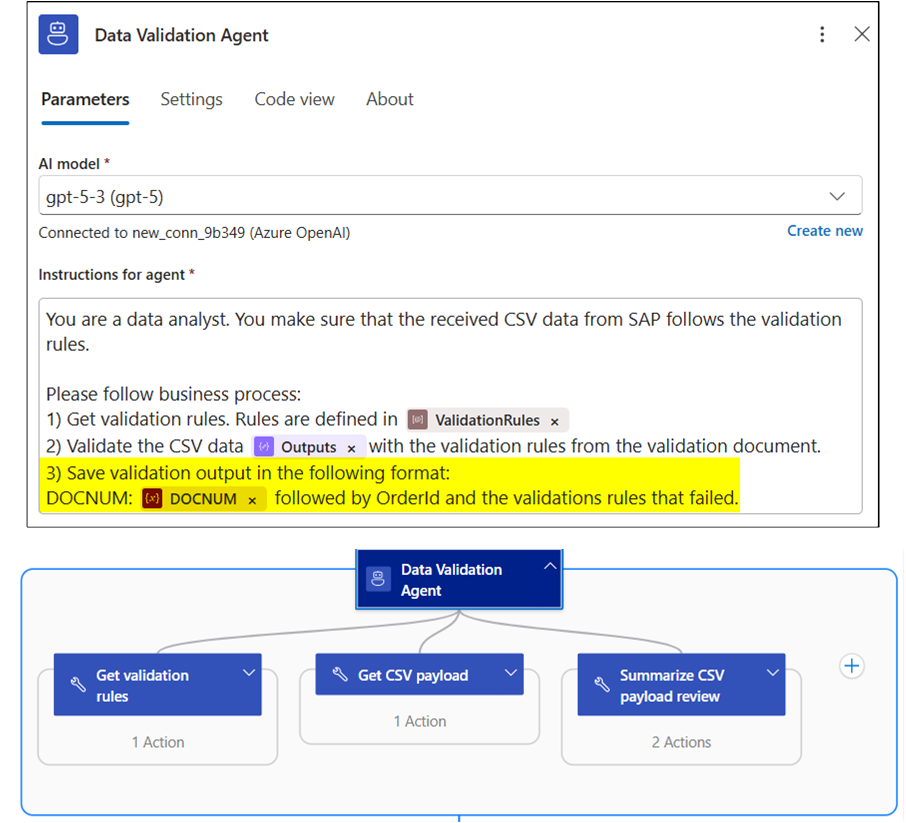The image size is (906, 823).
Task: Select the Get CSV payload tool node
Action: pos(419,674)
